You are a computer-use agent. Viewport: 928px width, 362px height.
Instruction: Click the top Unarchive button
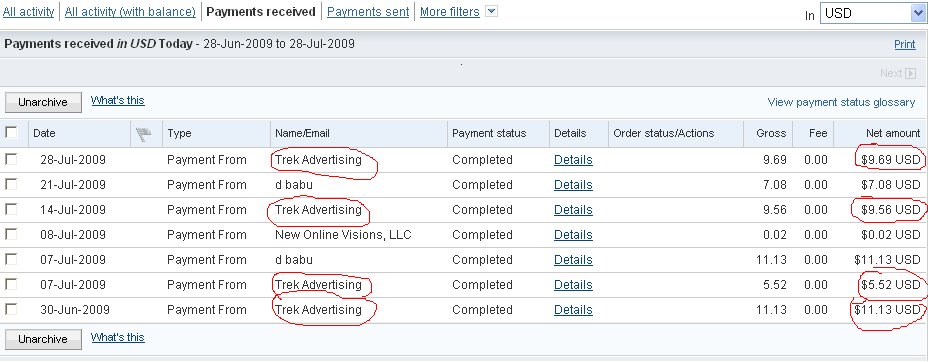tap(43, 102)
